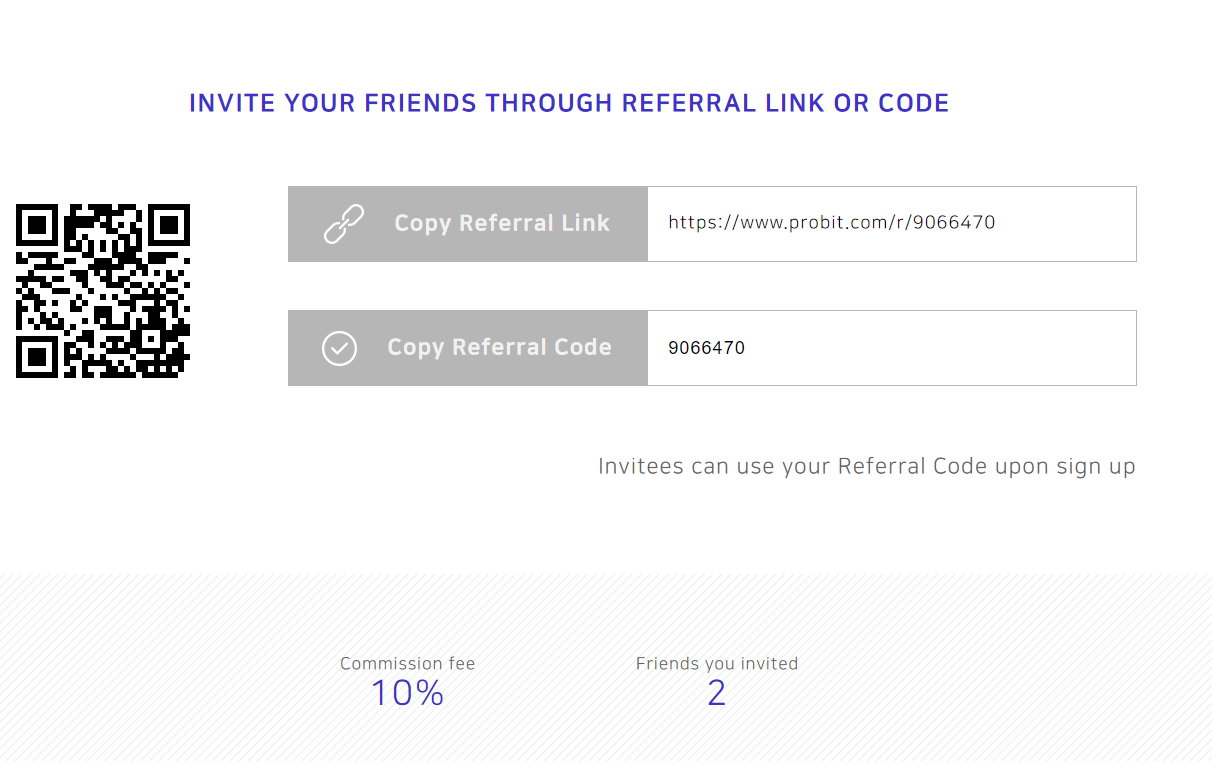This screenshot has width=1212, height=761.
Task: Click the invited friends count 2
Action: click(x=716, y=693)
